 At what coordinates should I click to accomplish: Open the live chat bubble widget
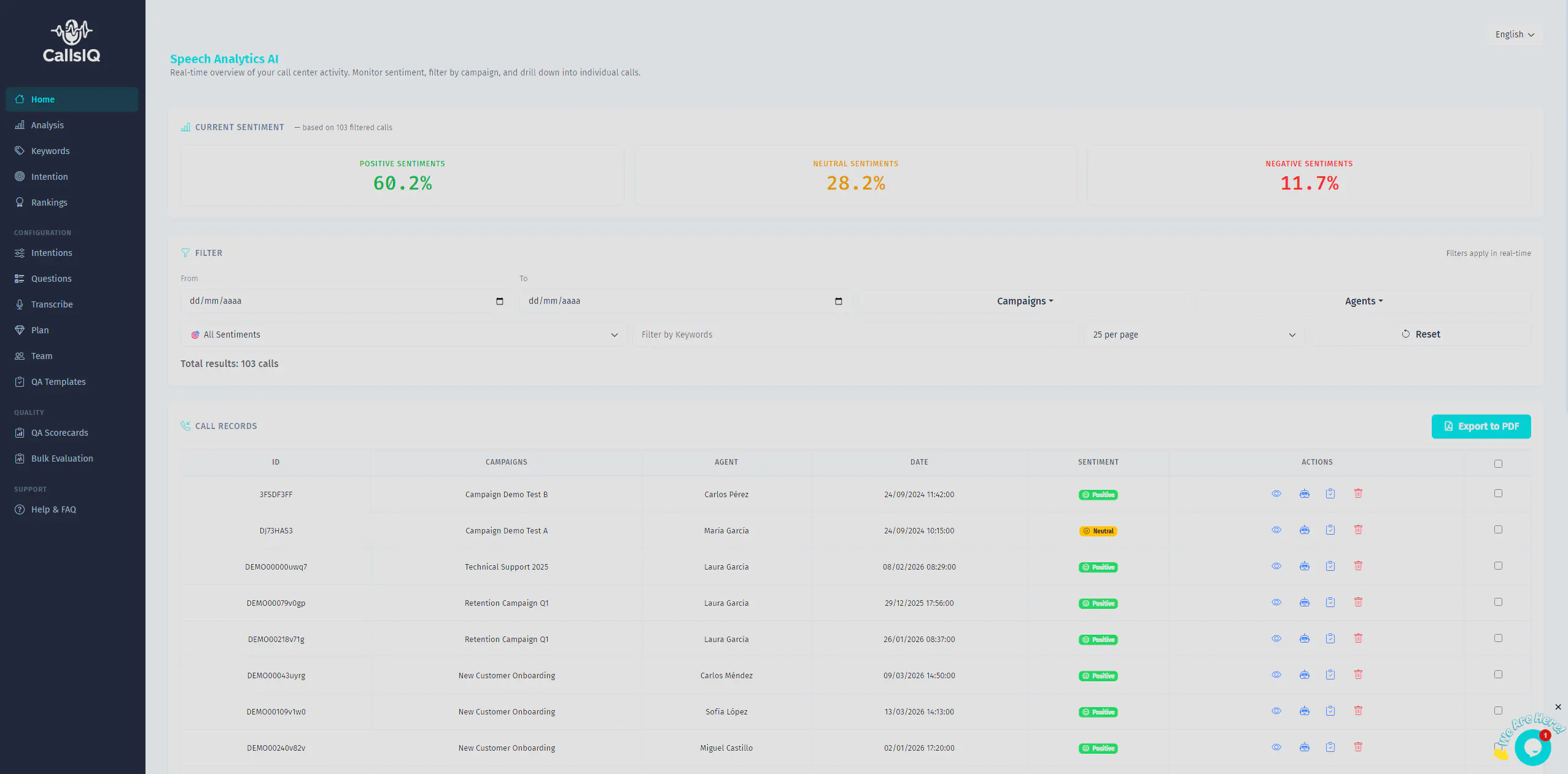(1532, 747)
